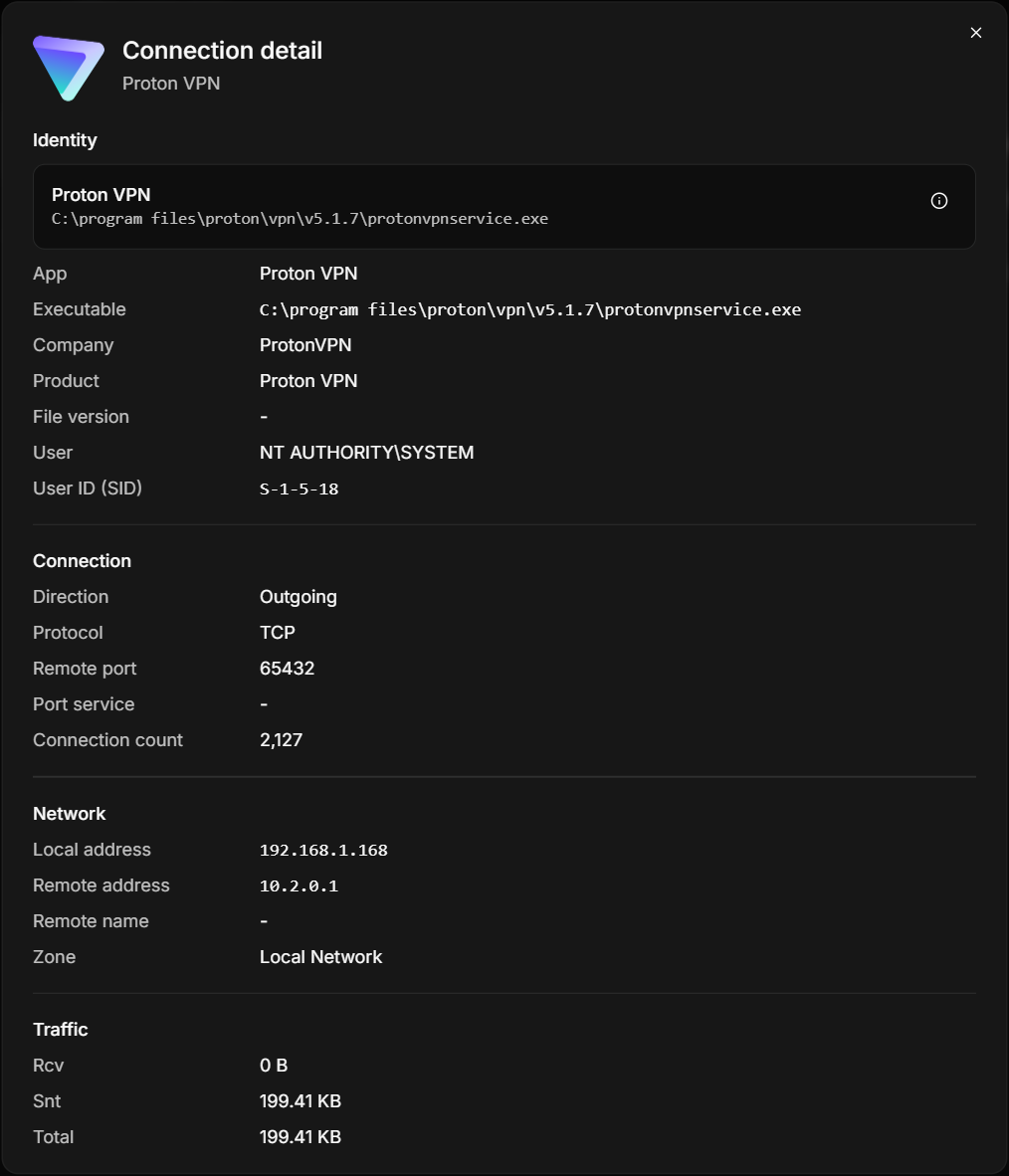Click the Remote name label
The image size is (1009, 1176).
click(x=90, y=921)
